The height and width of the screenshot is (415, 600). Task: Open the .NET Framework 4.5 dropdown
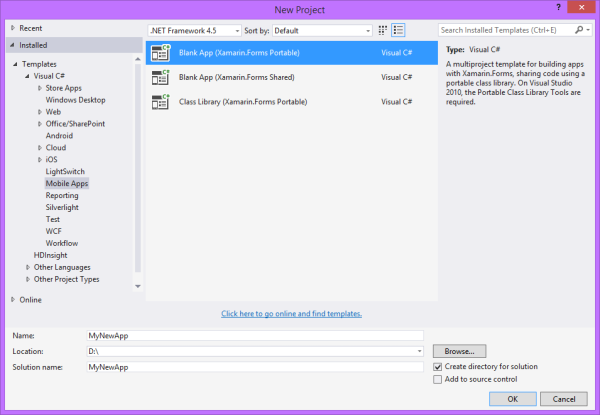194,31
